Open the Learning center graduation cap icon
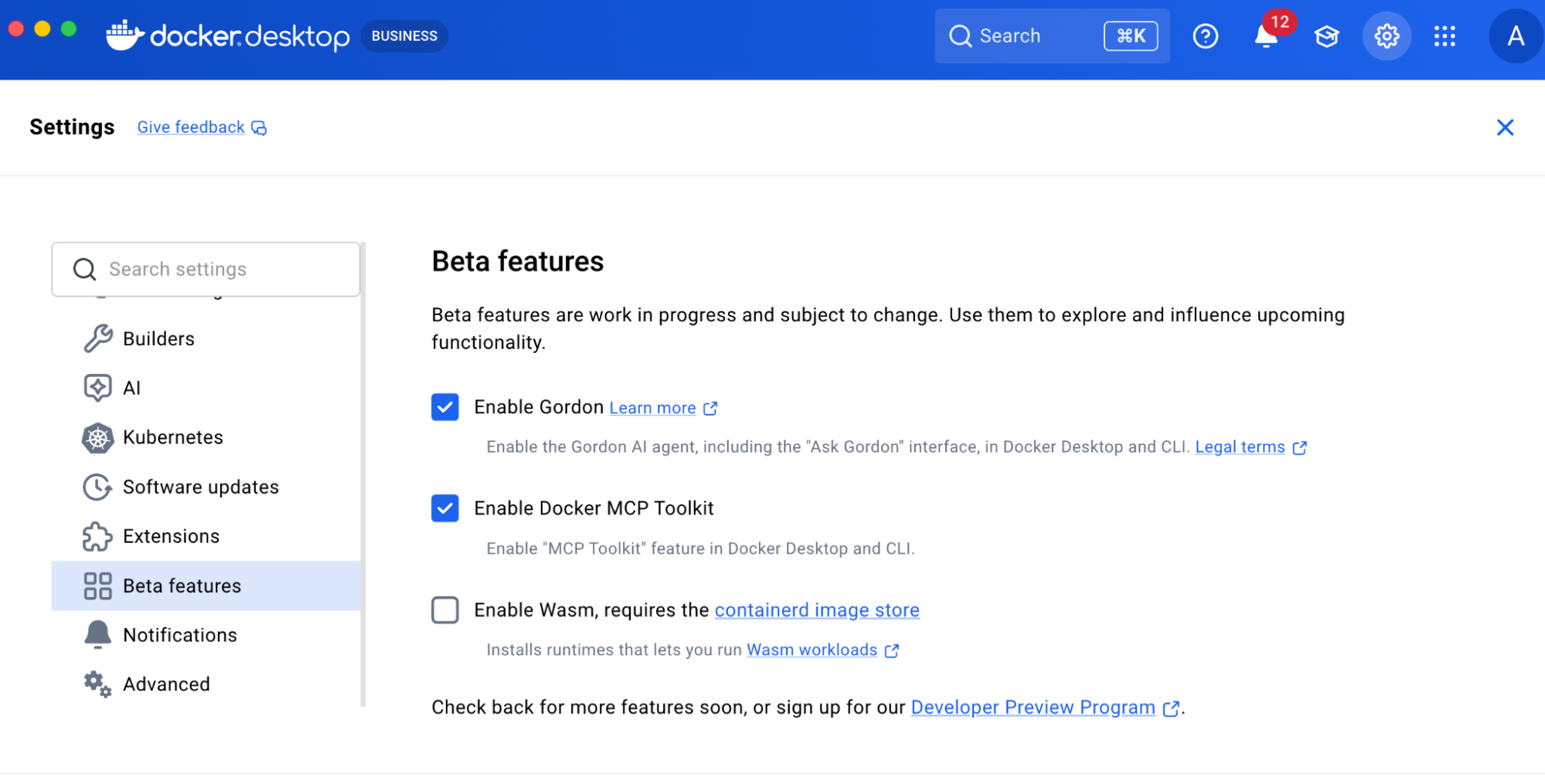Image resolution: width=1545 pixels, height=784 pixels. point(1326,36)
